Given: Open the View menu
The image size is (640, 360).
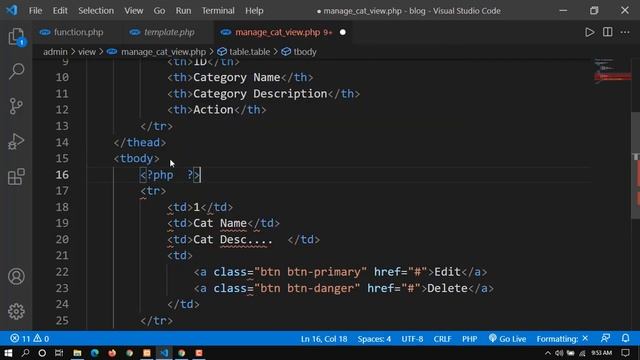Looking at the screenshot, I should (133, 11).
